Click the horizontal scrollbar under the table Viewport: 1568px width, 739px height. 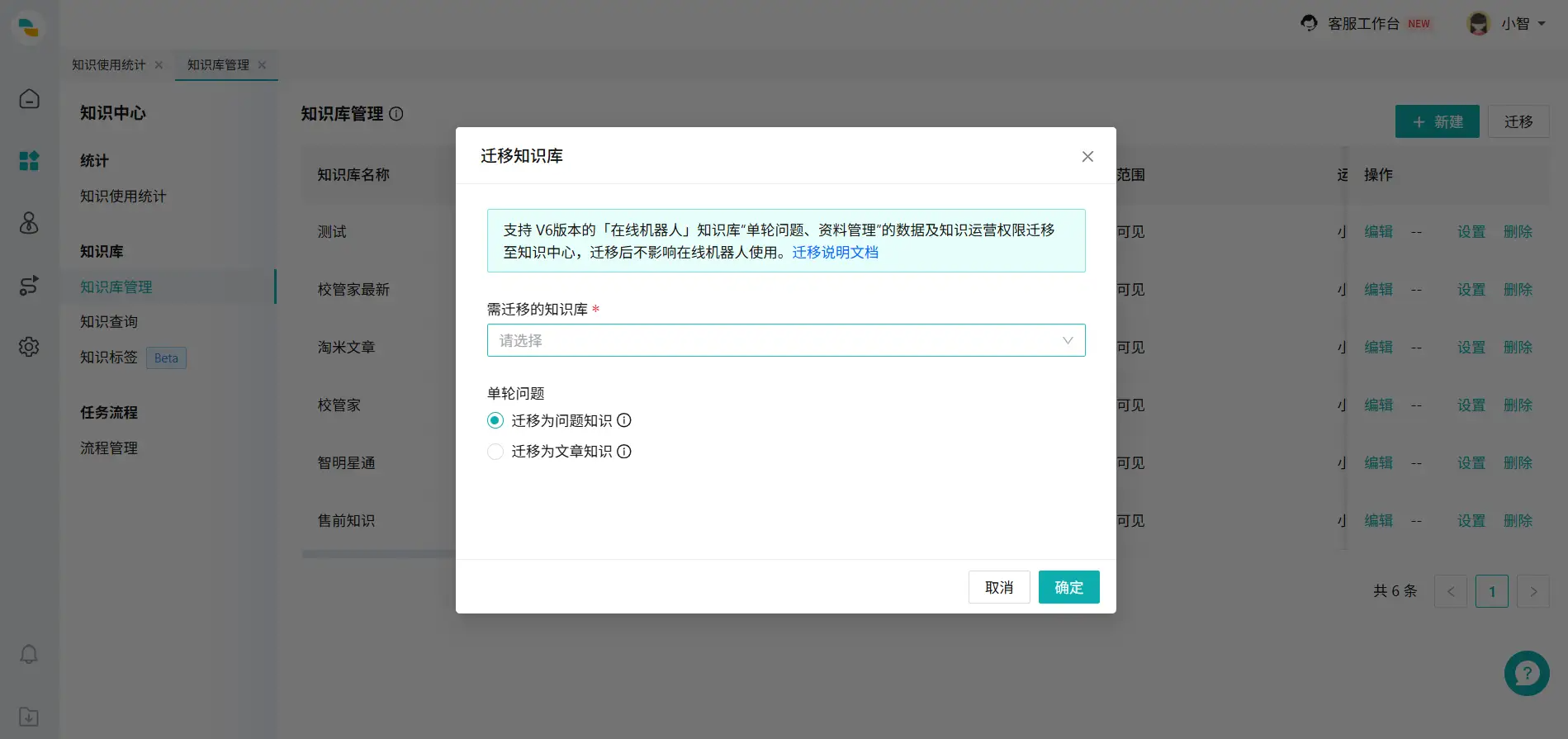click(x=379, y=554)
